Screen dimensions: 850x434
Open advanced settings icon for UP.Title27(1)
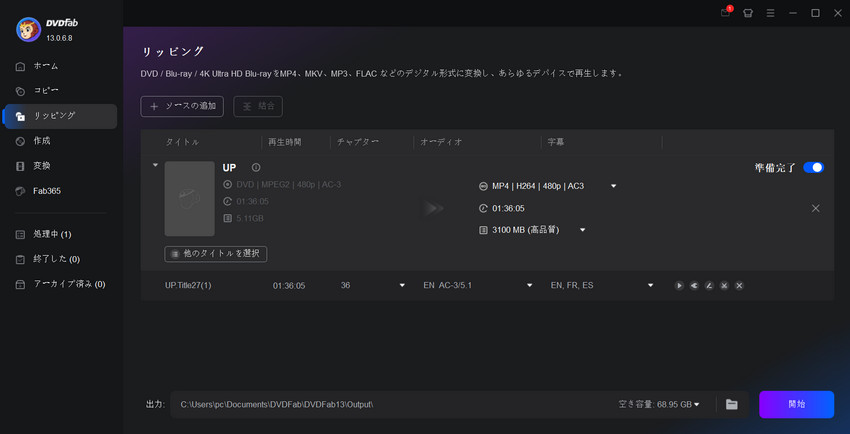pyautogui.click(x=694, y=286)
